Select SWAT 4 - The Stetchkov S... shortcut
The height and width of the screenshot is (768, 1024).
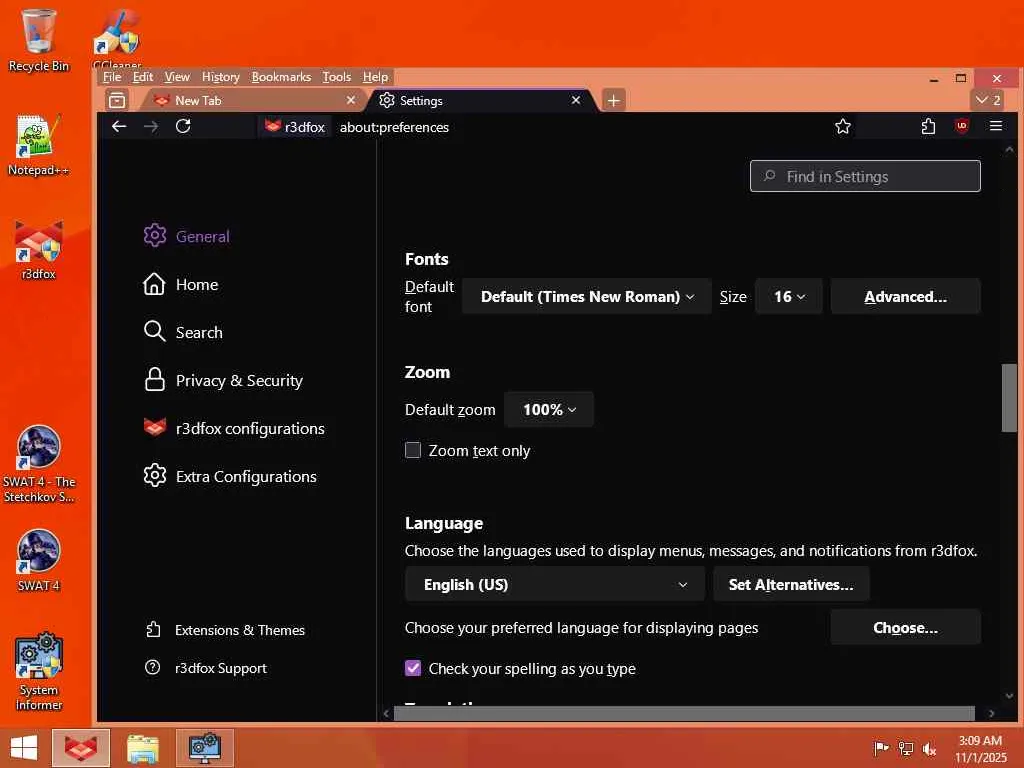pos(39,464)
